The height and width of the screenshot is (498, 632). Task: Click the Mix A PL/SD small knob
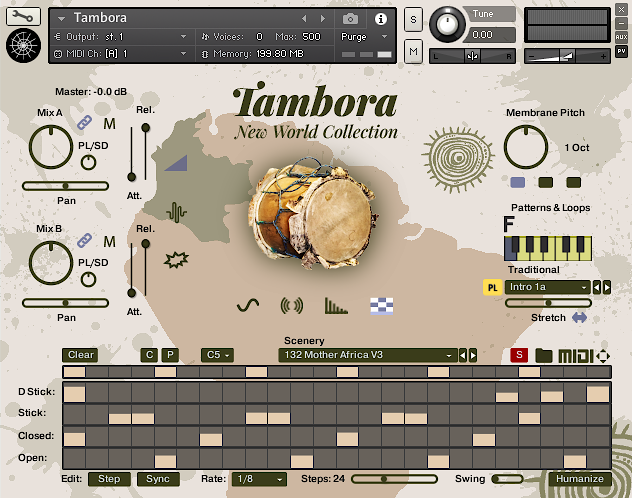(x=88, y=162)
